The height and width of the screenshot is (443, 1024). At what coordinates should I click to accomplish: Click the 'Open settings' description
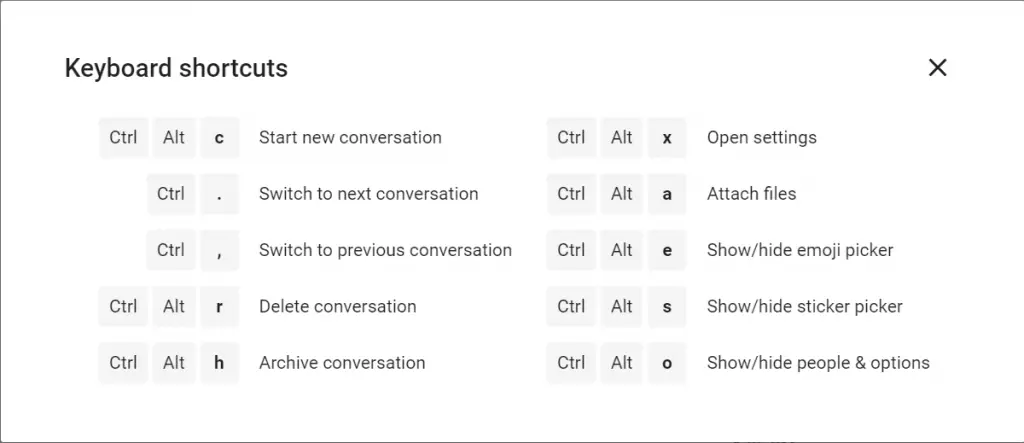tap(761, 138)
